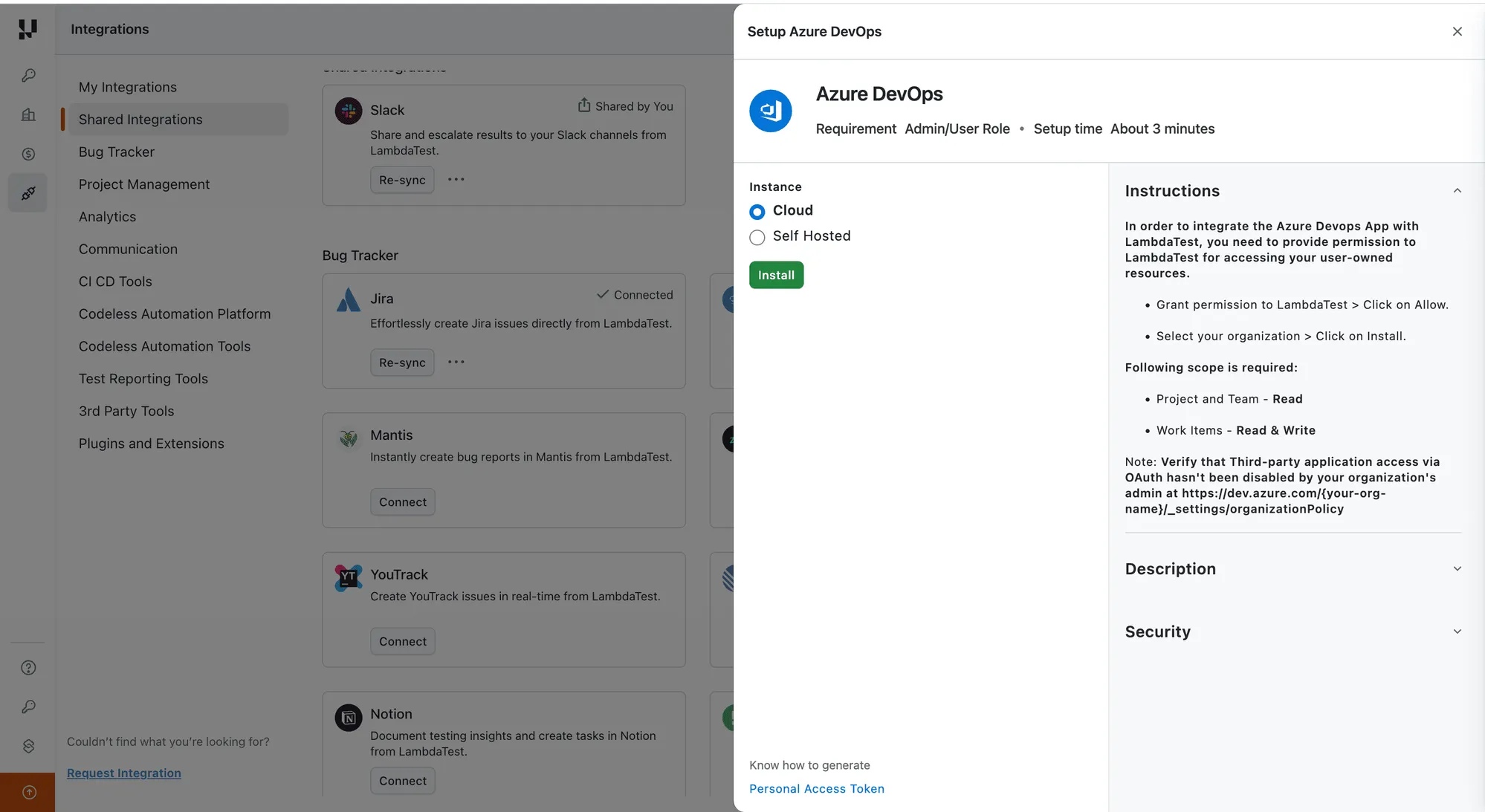Click 'Admin/User Role' requirement text
The width and height of the screenshot is (1485, 812).
[x=957, y=129]
